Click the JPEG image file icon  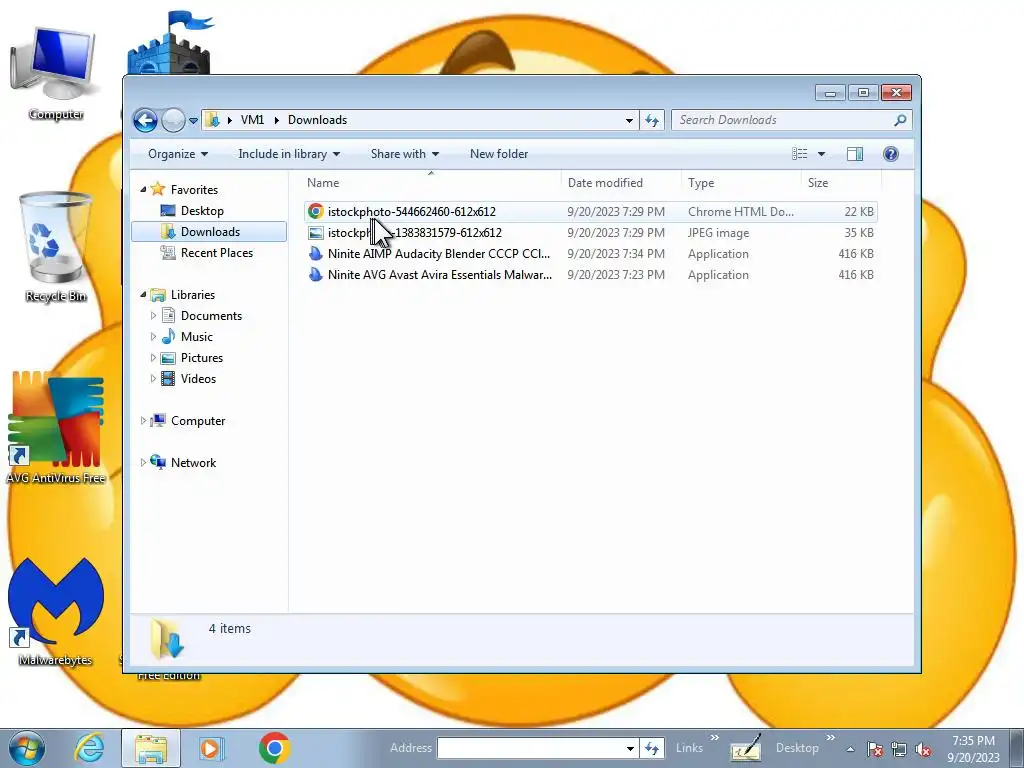click(x=316, y=232)
